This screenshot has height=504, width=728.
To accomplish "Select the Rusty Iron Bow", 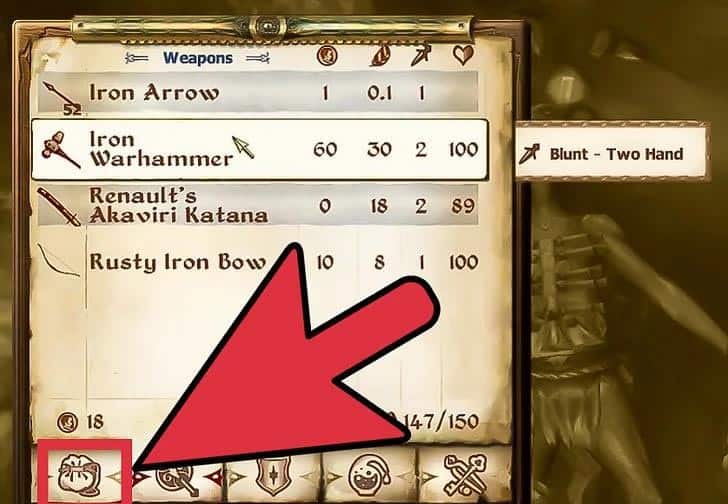I will [258, 262].
